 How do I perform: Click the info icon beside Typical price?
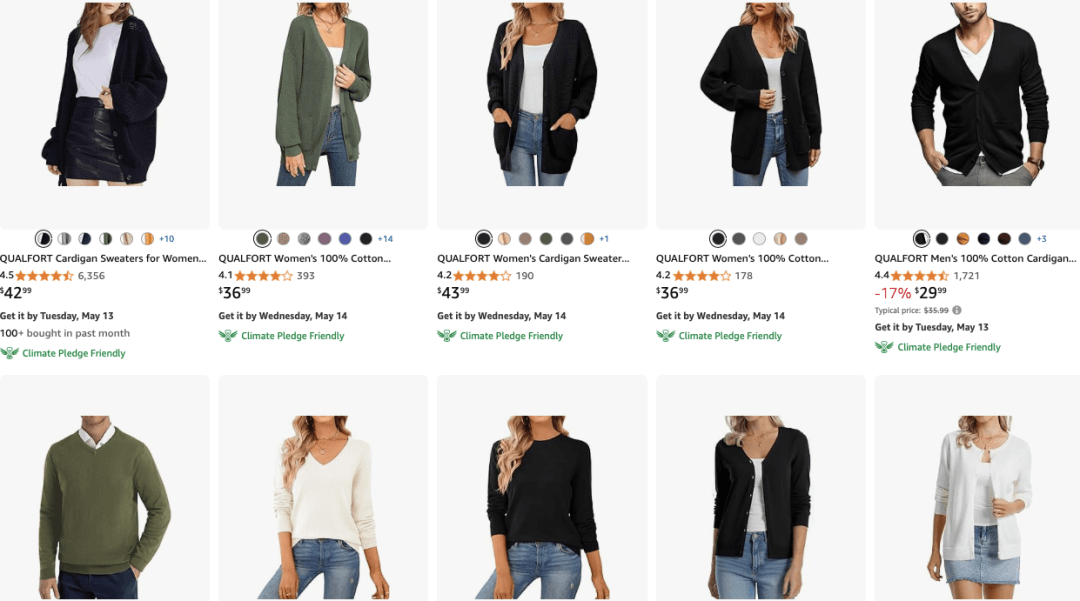pos(957,310)
